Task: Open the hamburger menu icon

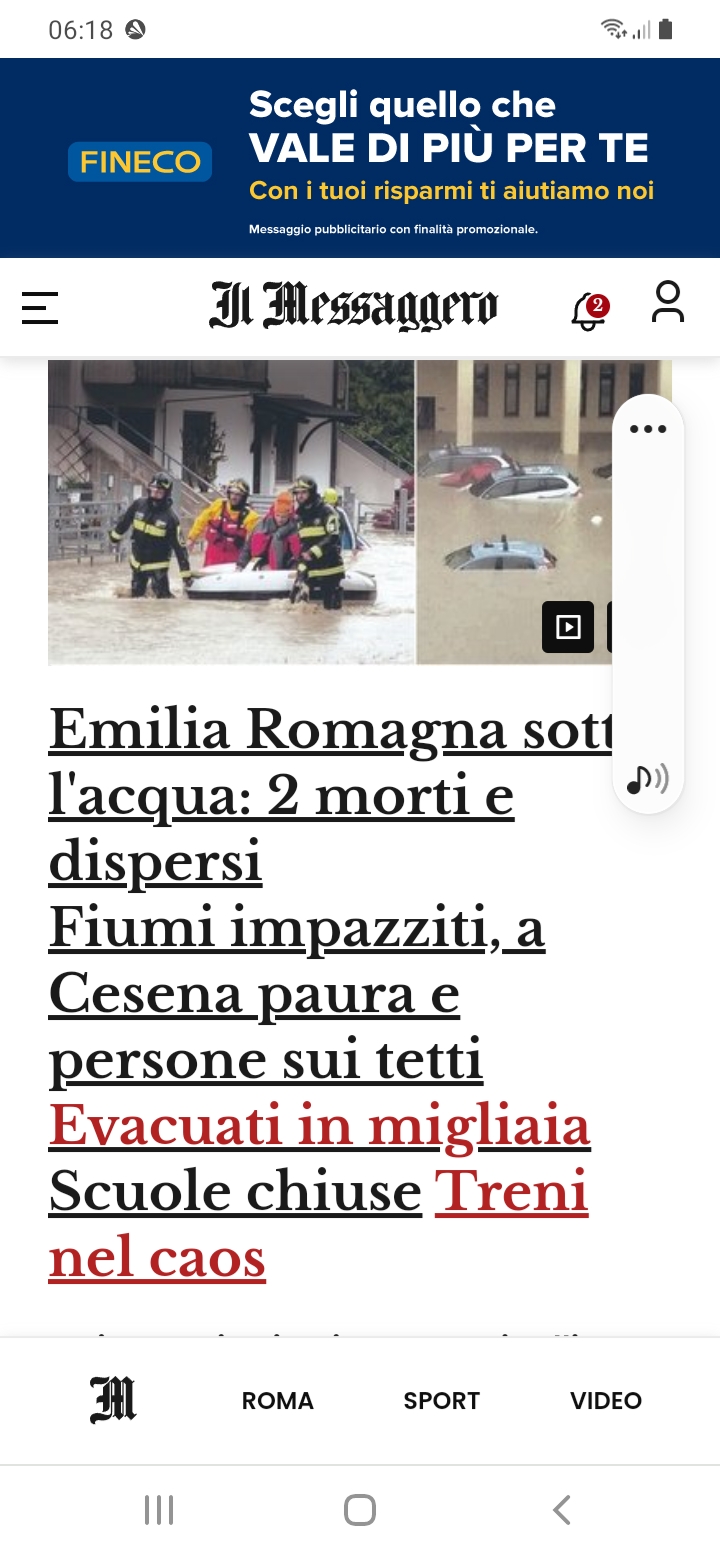Action: [40, 308]
